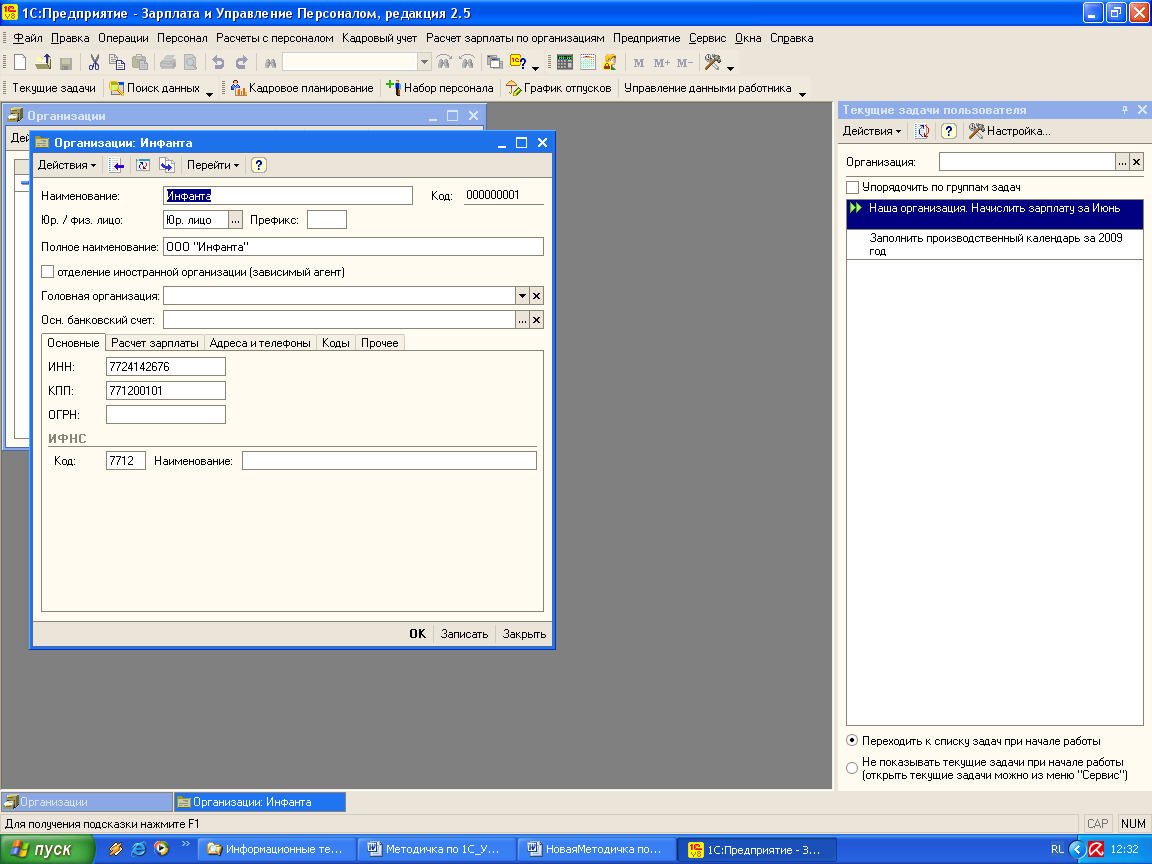Click the OK button in Инфанта form
The width and height of the screenshot is (1152, 864).
(417, 634)
